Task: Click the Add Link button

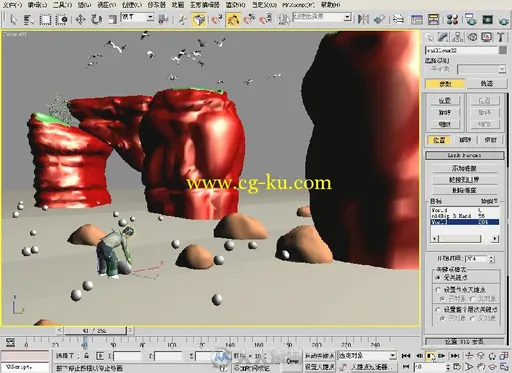Action: [464, 168]
